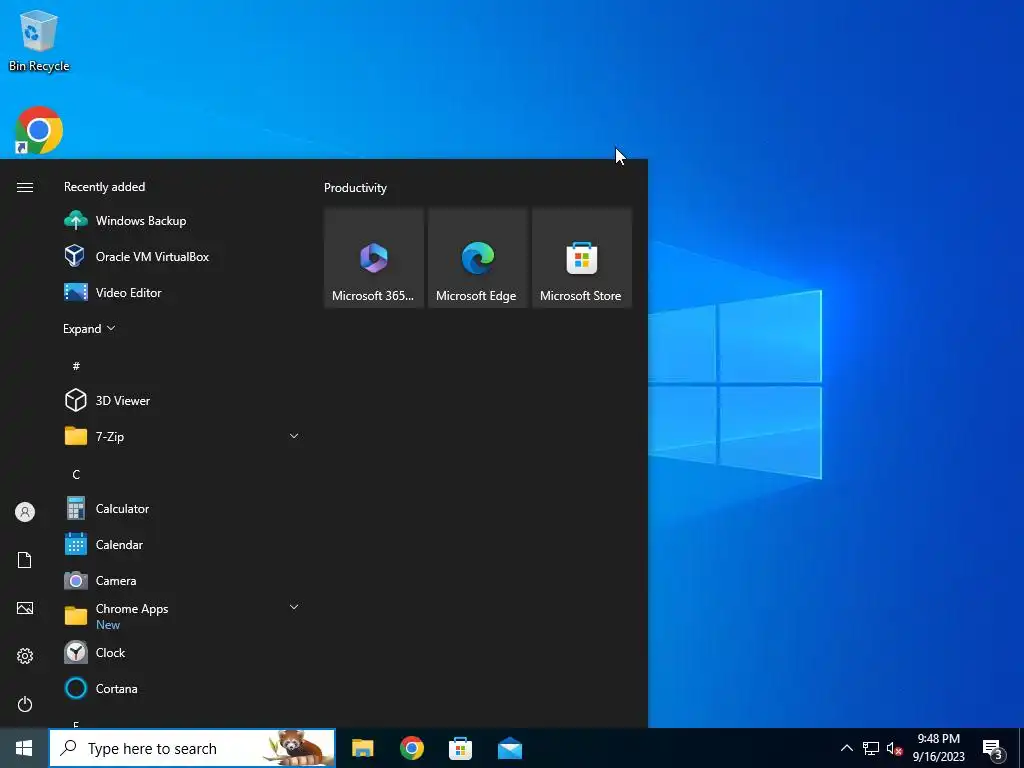Viewport: 1024px width, 768px height.
Task: Open the muted volume tray icon
Action: (x=894, y=748)
